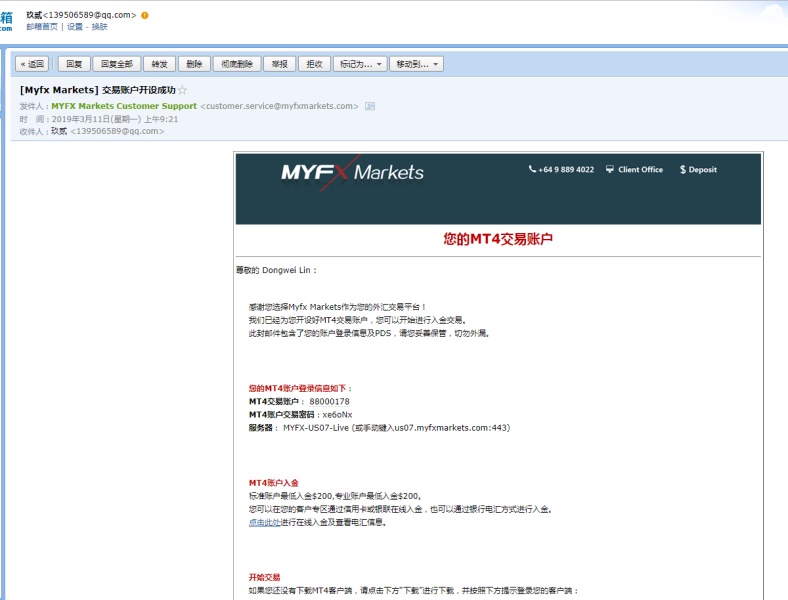Go back with the 返回 button
This screenshot has height=600, width=788.
32,64
